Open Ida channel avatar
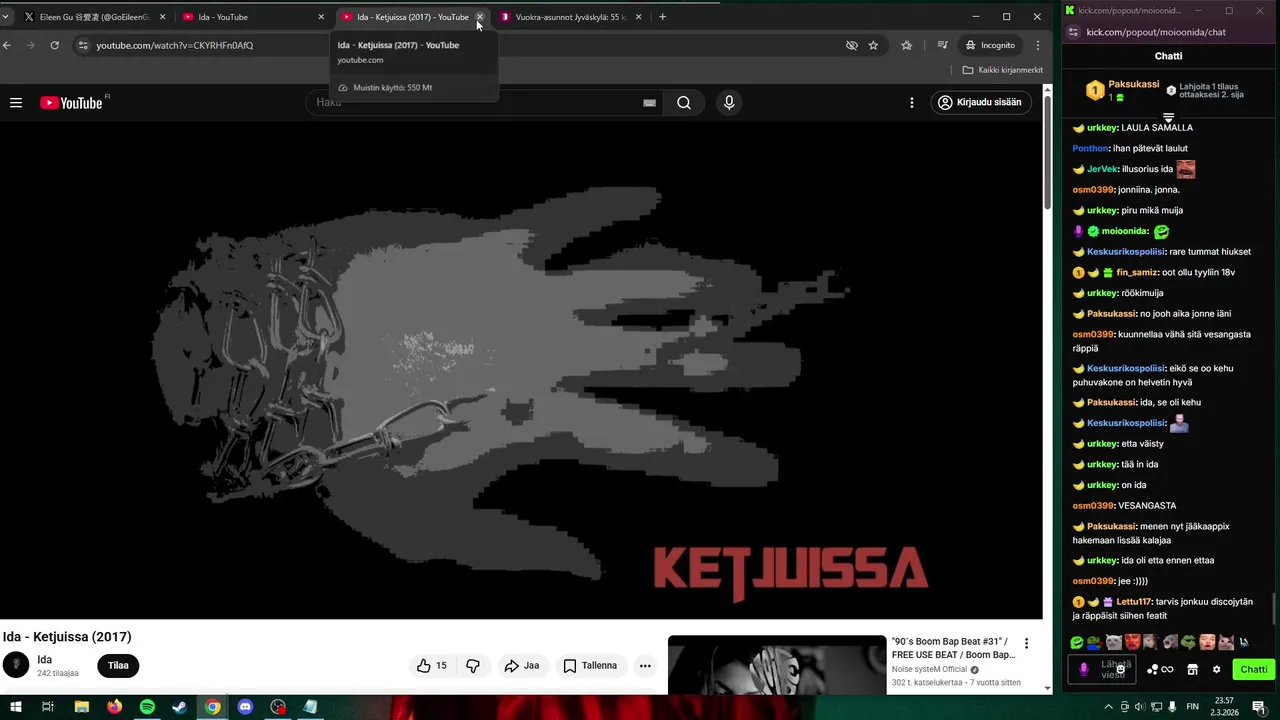 click(x=16, y=665)
